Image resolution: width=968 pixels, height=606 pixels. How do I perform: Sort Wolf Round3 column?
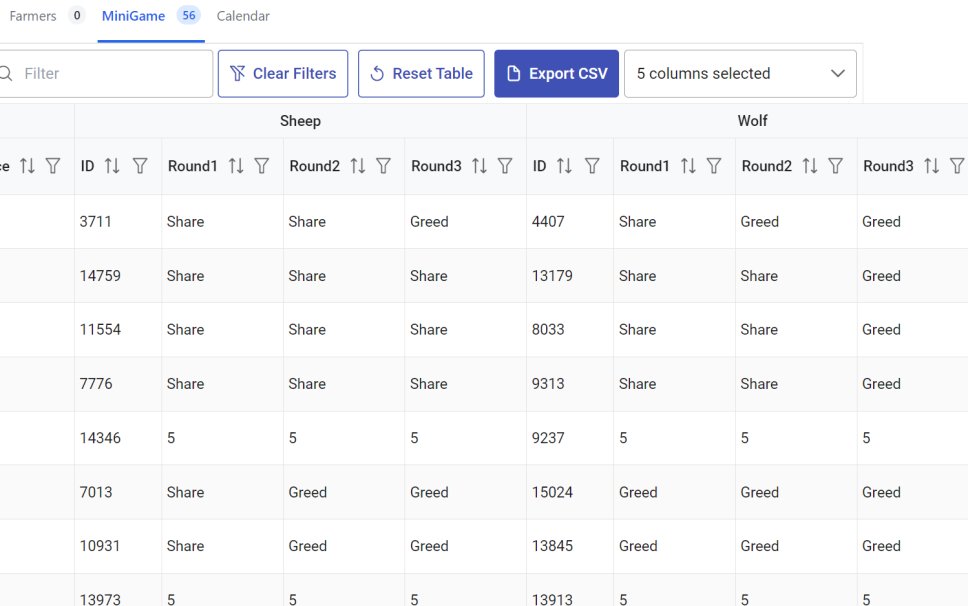point(931,166)
